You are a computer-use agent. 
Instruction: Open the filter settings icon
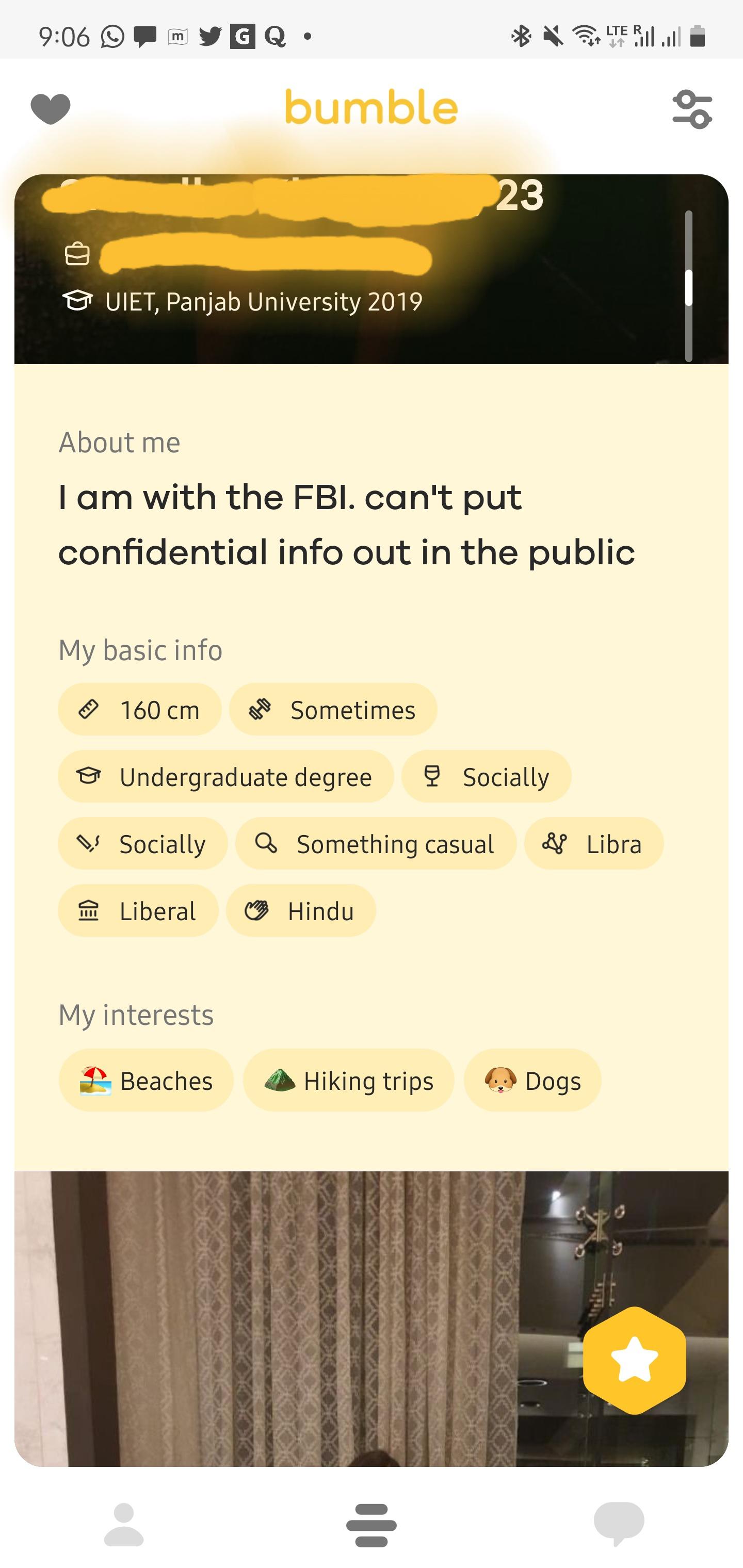click(692, 109)
